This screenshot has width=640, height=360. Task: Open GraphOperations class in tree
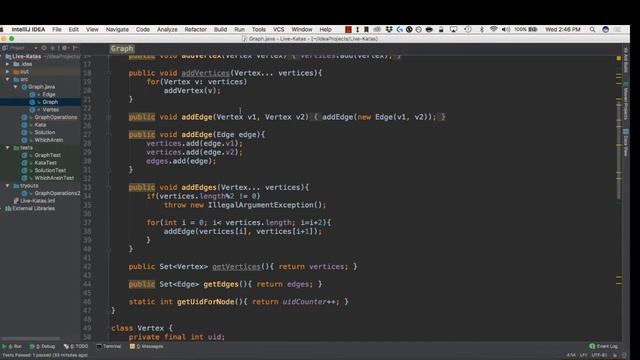pyautogui.click(x=56, y=117)
